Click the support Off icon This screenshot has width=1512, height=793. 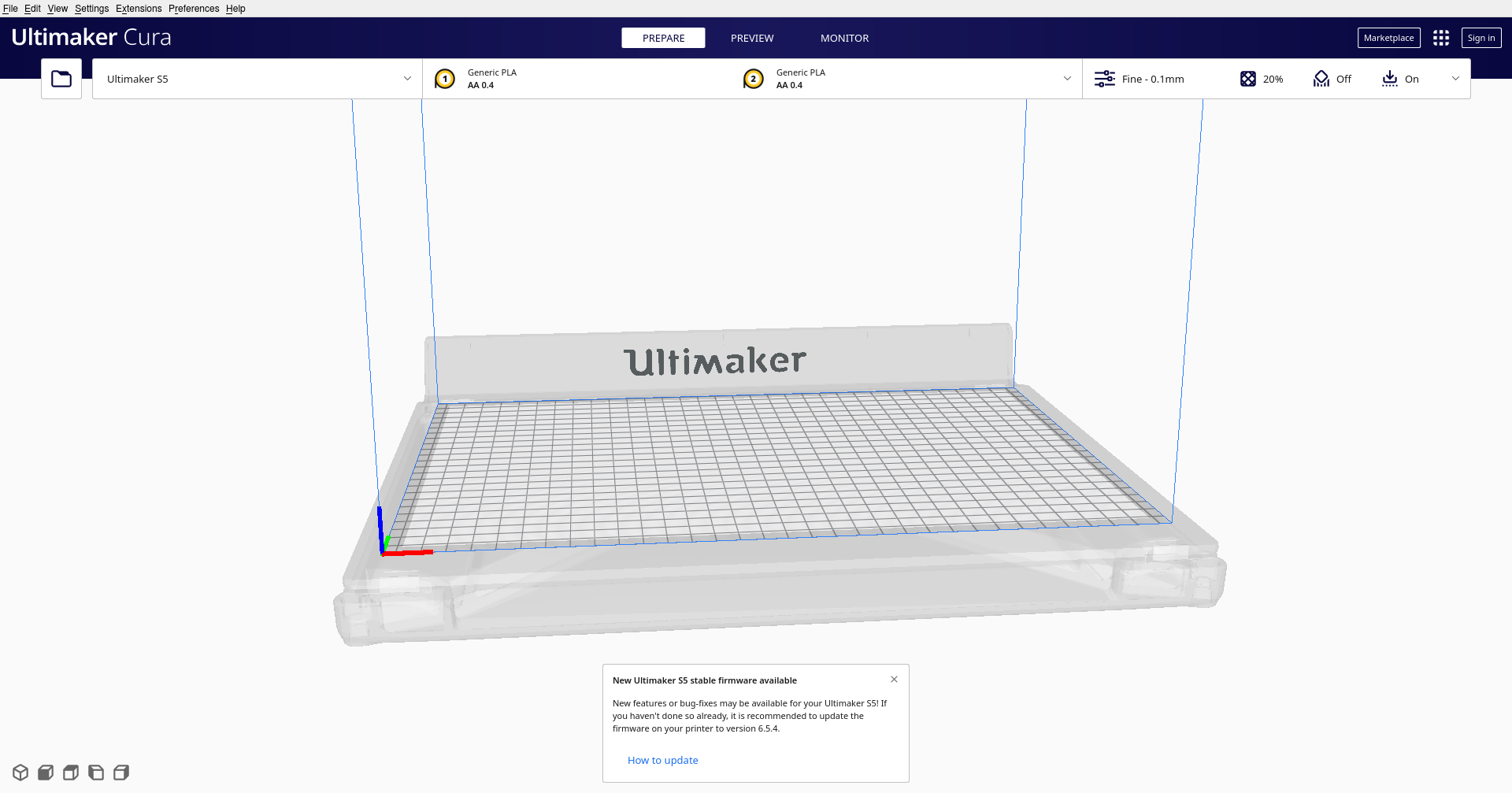coord(1321,79)
